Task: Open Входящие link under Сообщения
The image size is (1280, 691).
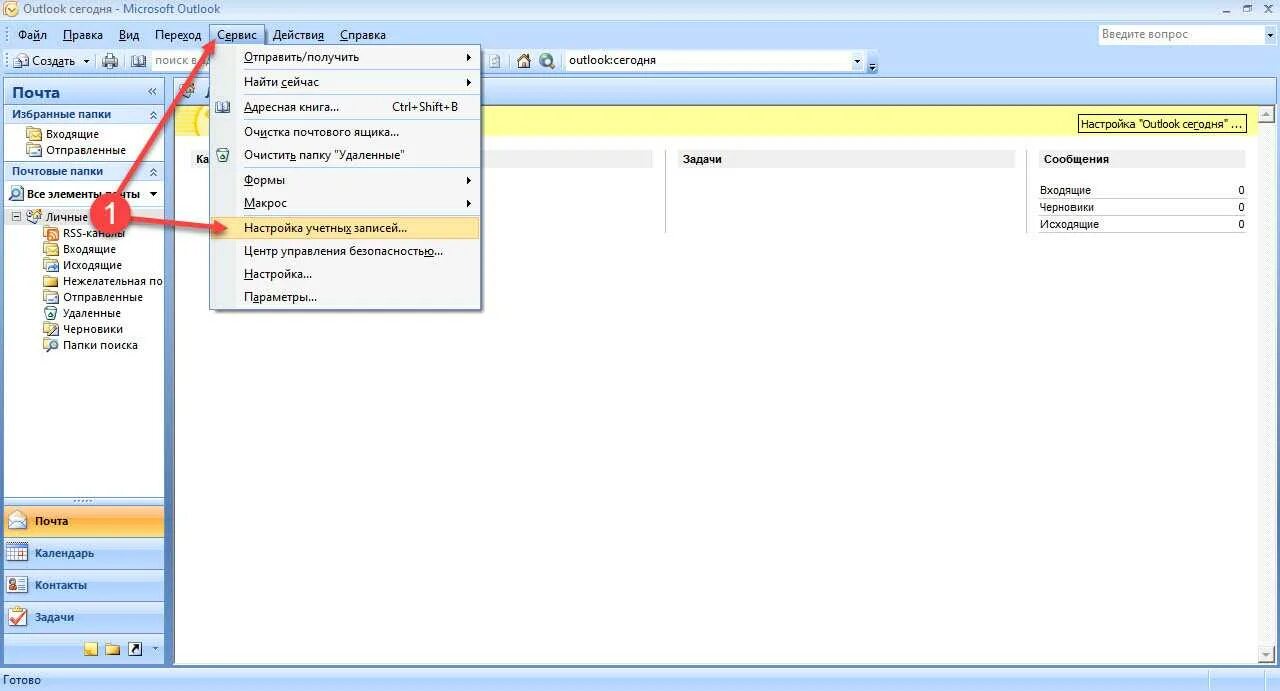Action: [x=1065, y=190]
